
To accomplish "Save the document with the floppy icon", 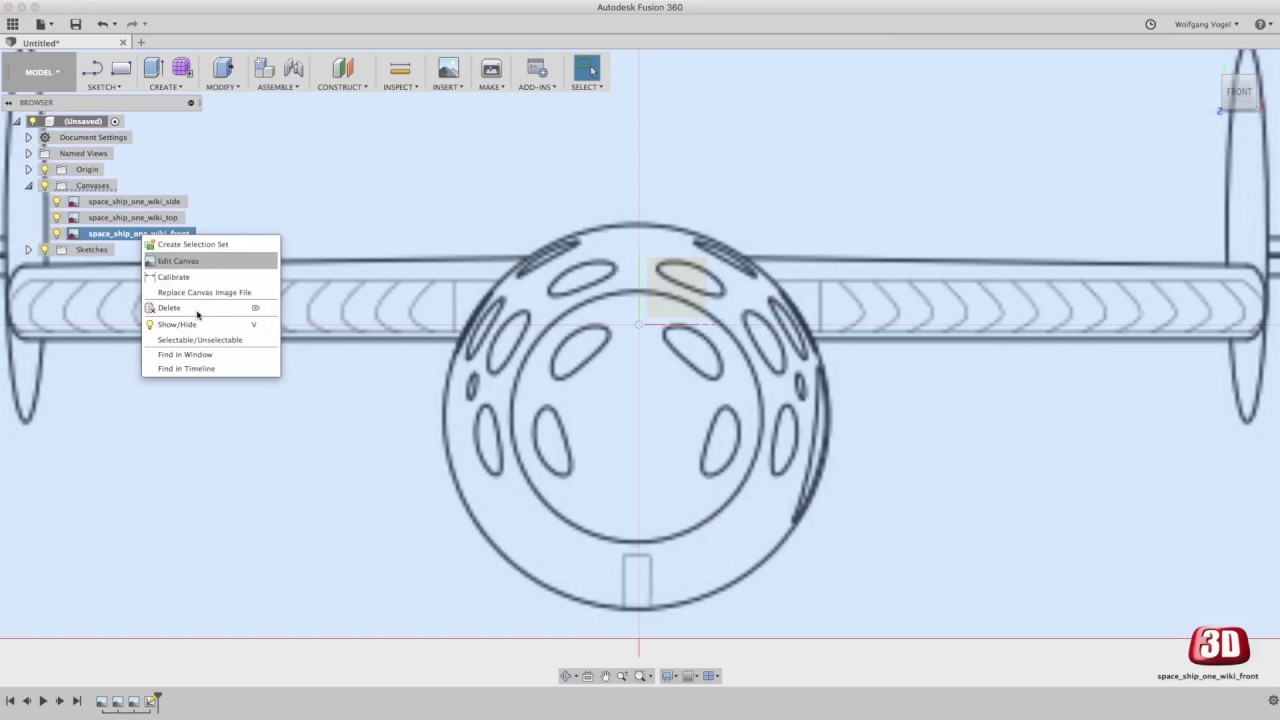I will (x=75, y=24).
